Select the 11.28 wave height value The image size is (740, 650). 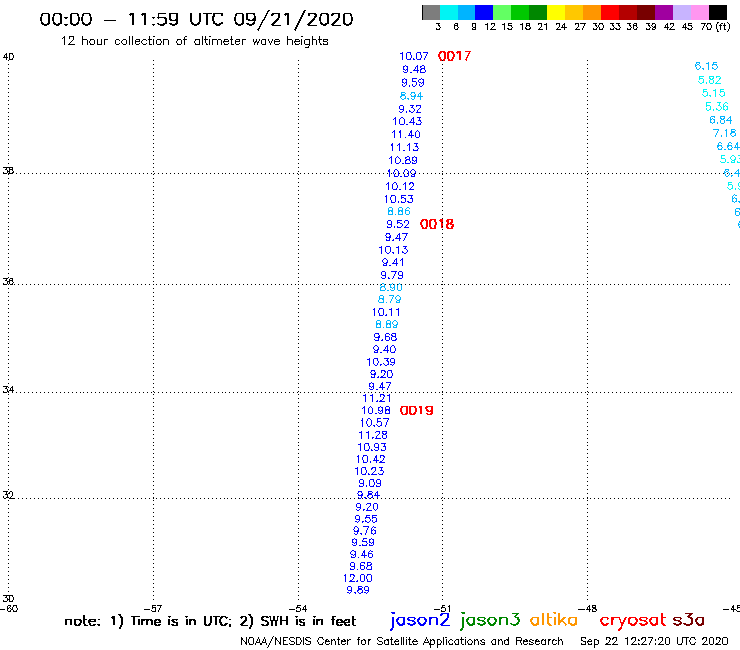(373, 435)
